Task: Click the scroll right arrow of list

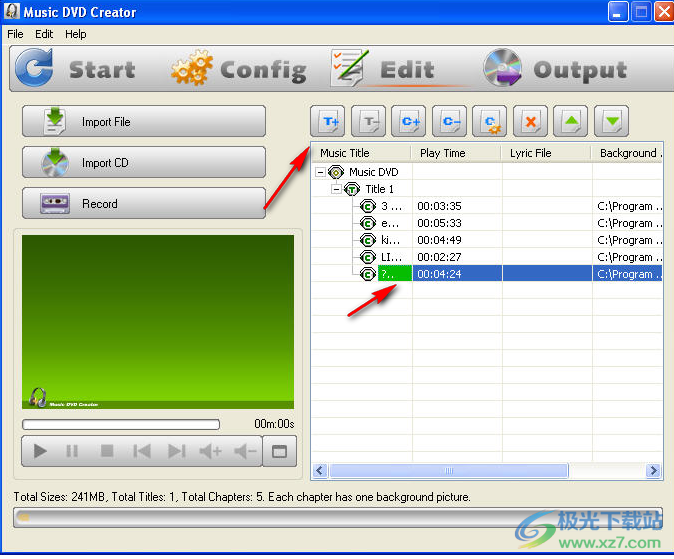Action: coord(653,470)
